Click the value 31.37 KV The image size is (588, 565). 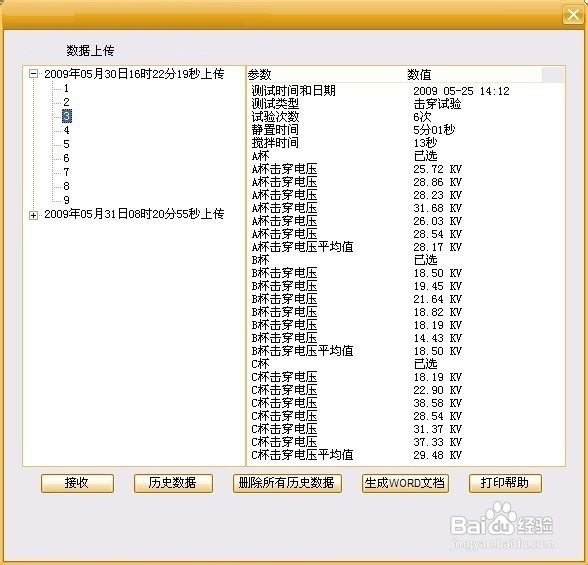coord(438,429)
